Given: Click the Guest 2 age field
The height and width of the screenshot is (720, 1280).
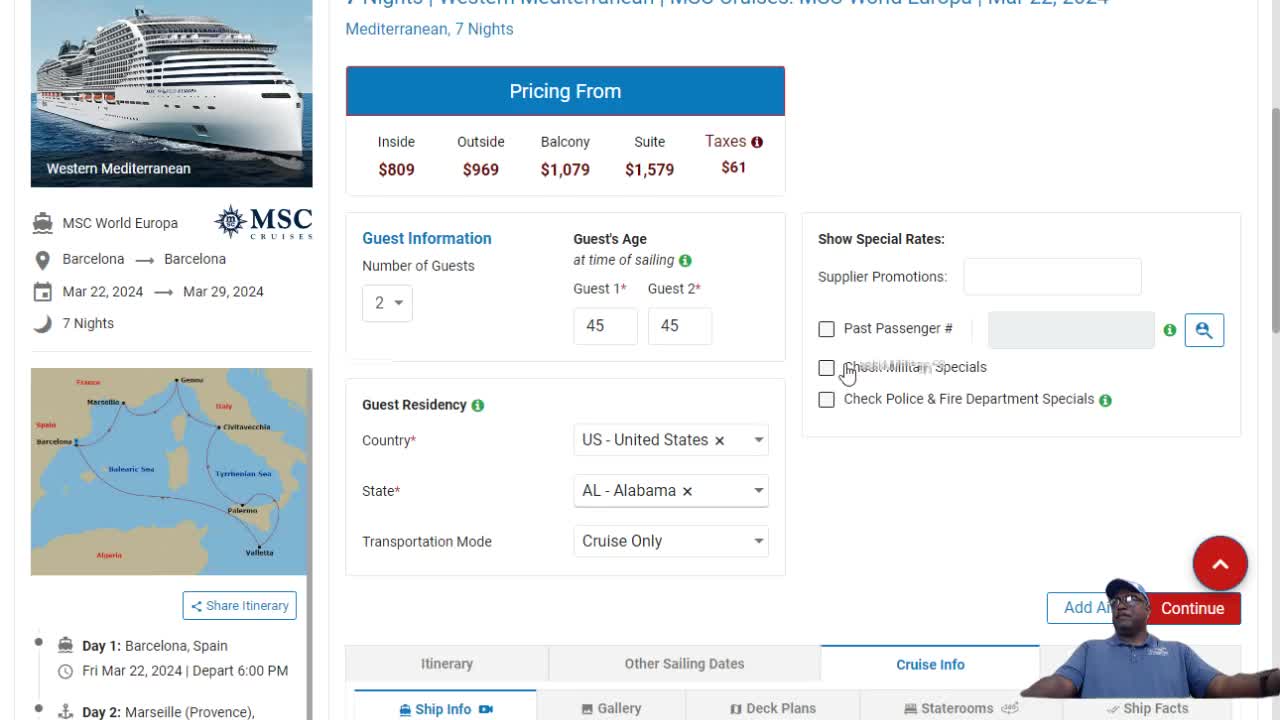Looking at the screenshot, I should click(x=680, y=326).
